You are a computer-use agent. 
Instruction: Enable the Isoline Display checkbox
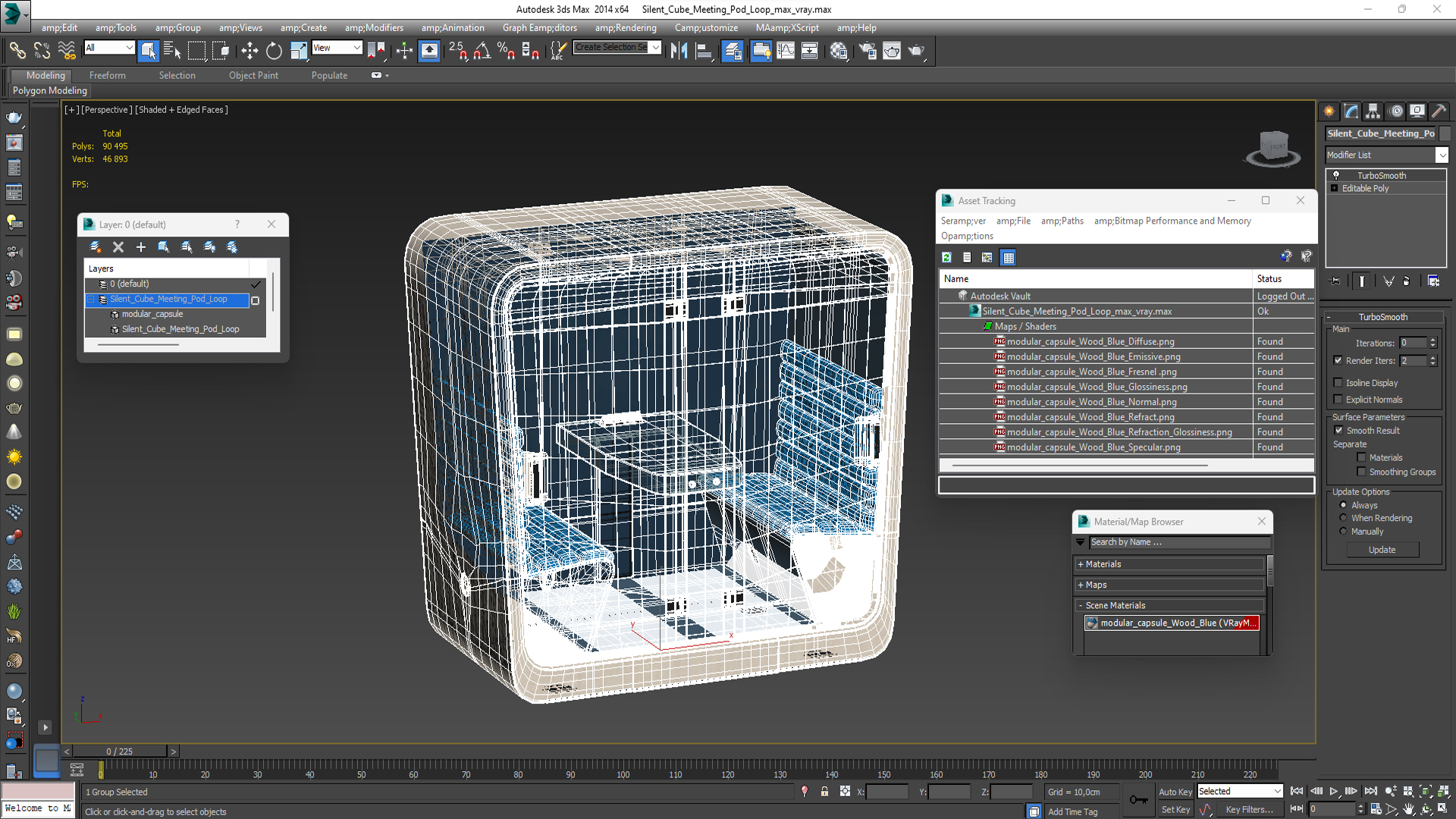(1338, 383)
